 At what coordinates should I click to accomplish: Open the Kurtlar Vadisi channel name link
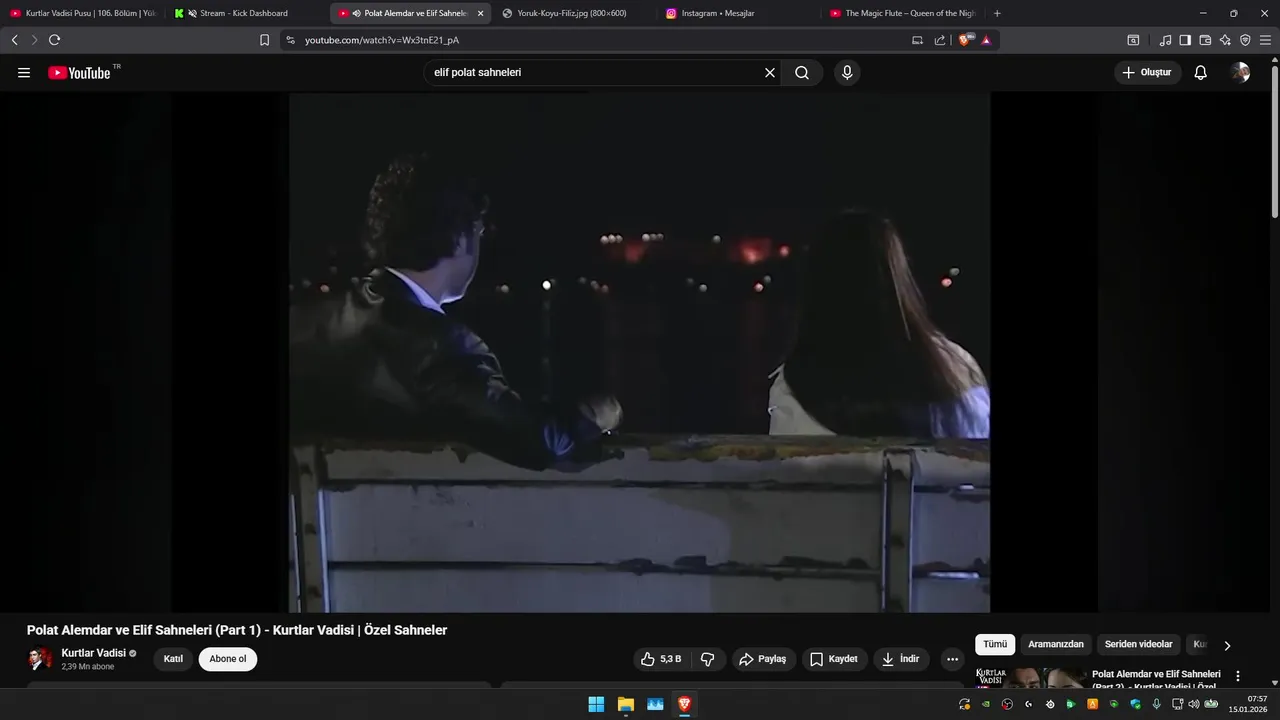[94, 653]
